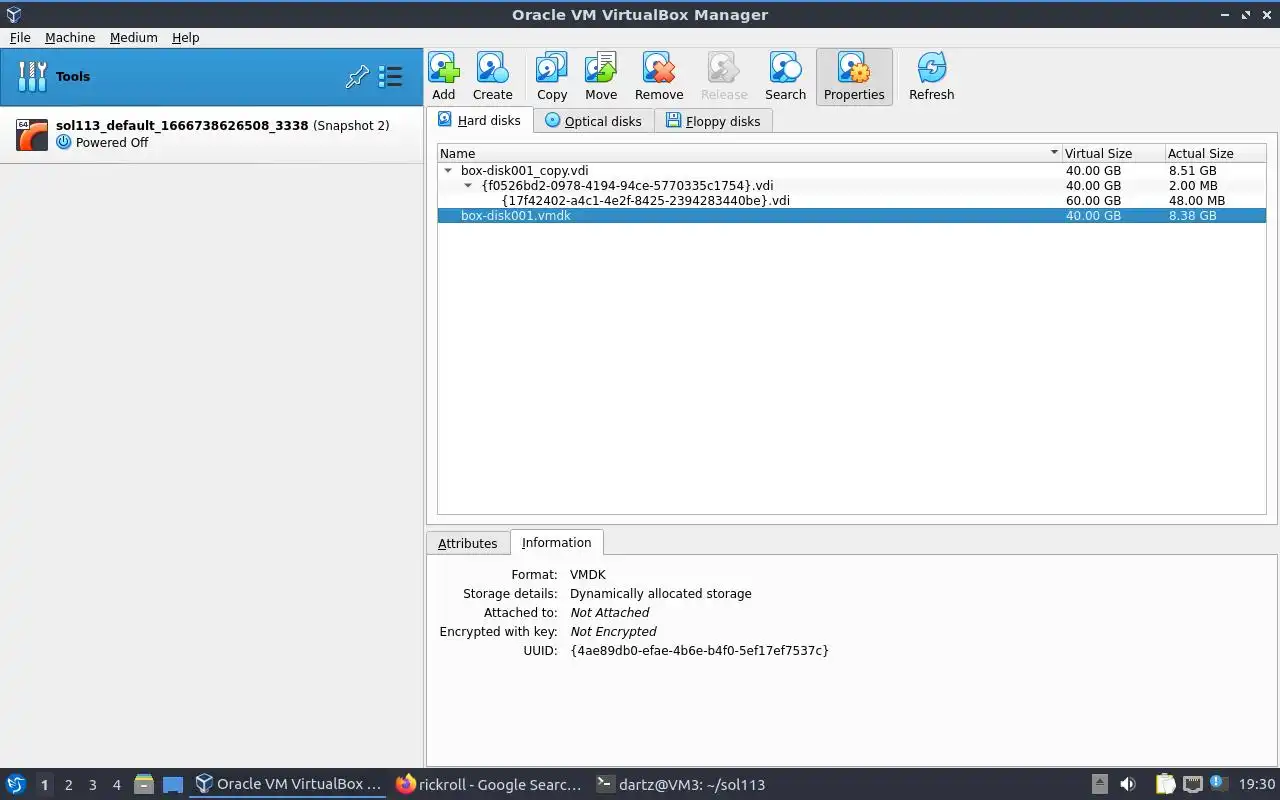
Task: Click the show desktop taskbar icon
Action: (173, 785)
